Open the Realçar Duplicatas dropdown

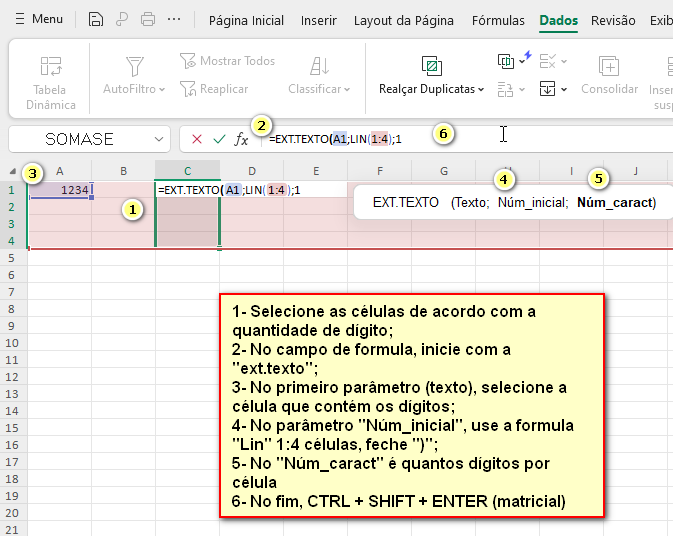tap(431, 89)
